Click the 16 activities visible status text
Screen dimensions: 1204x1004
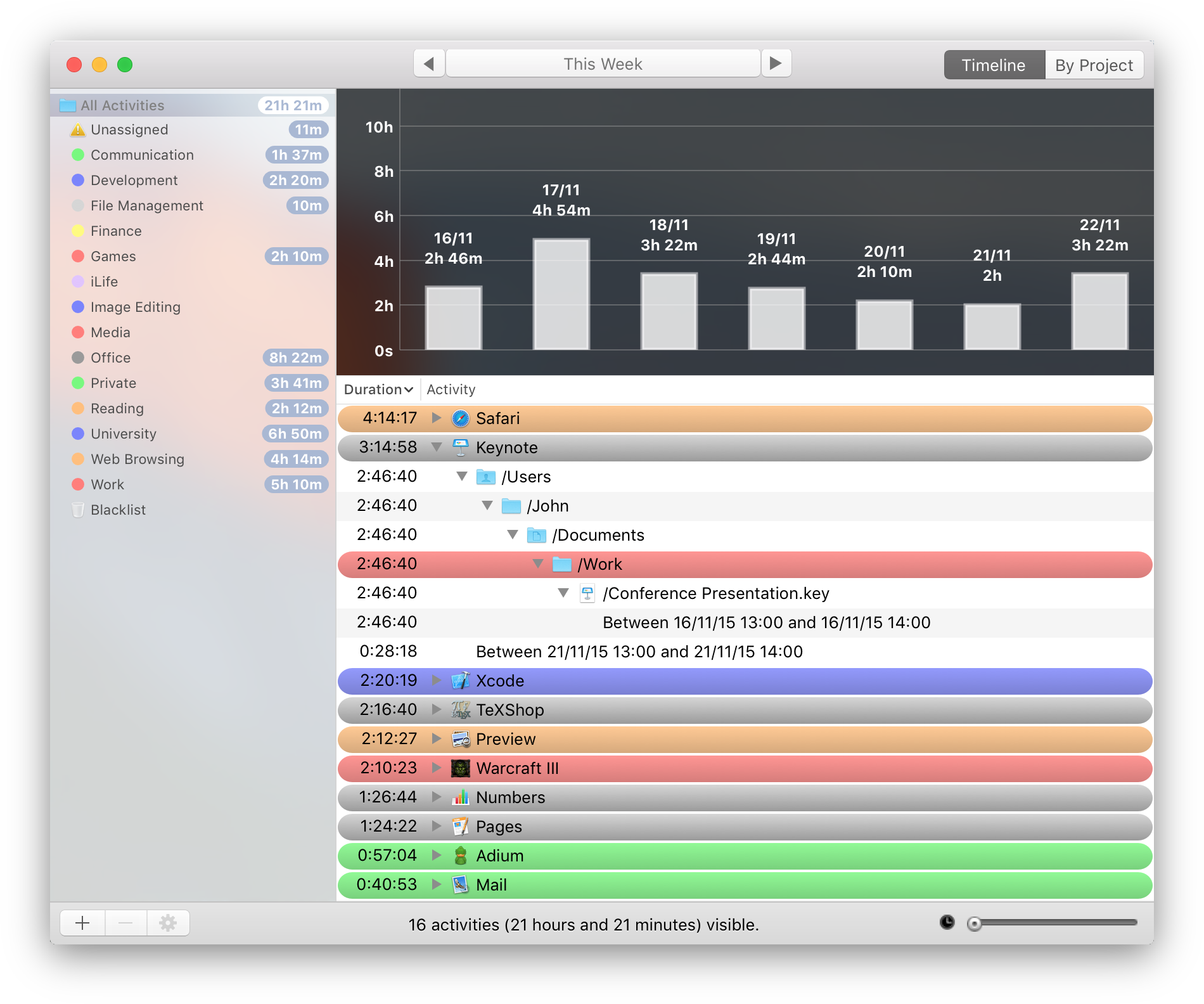(x=584, y=925)
